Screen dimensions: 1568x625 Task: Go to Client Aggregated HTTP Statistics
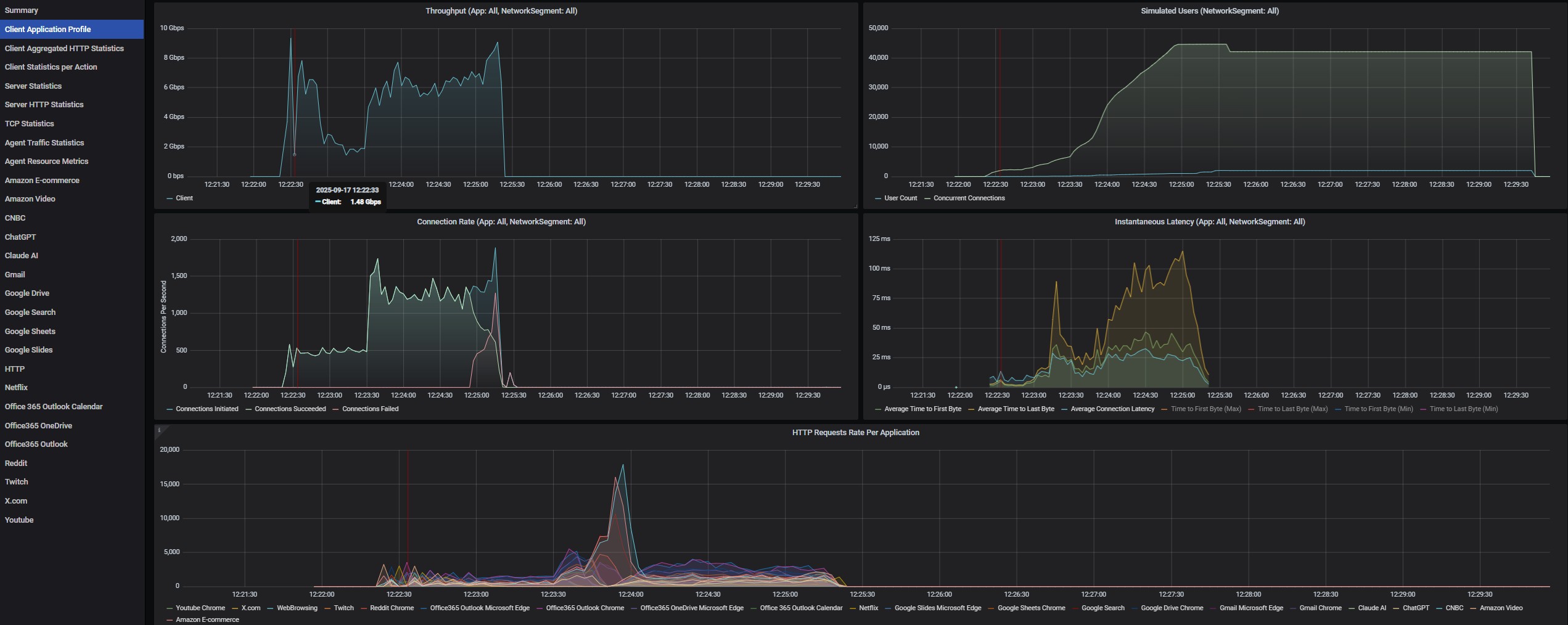[64, 49]
